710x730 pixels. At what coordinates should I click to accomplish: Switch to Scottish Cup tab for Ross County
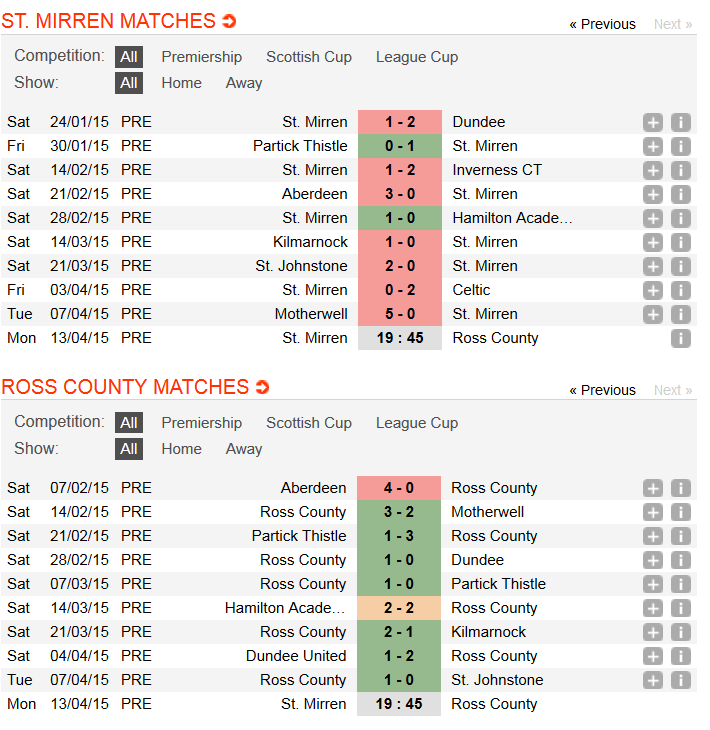(x=309, y=423)
